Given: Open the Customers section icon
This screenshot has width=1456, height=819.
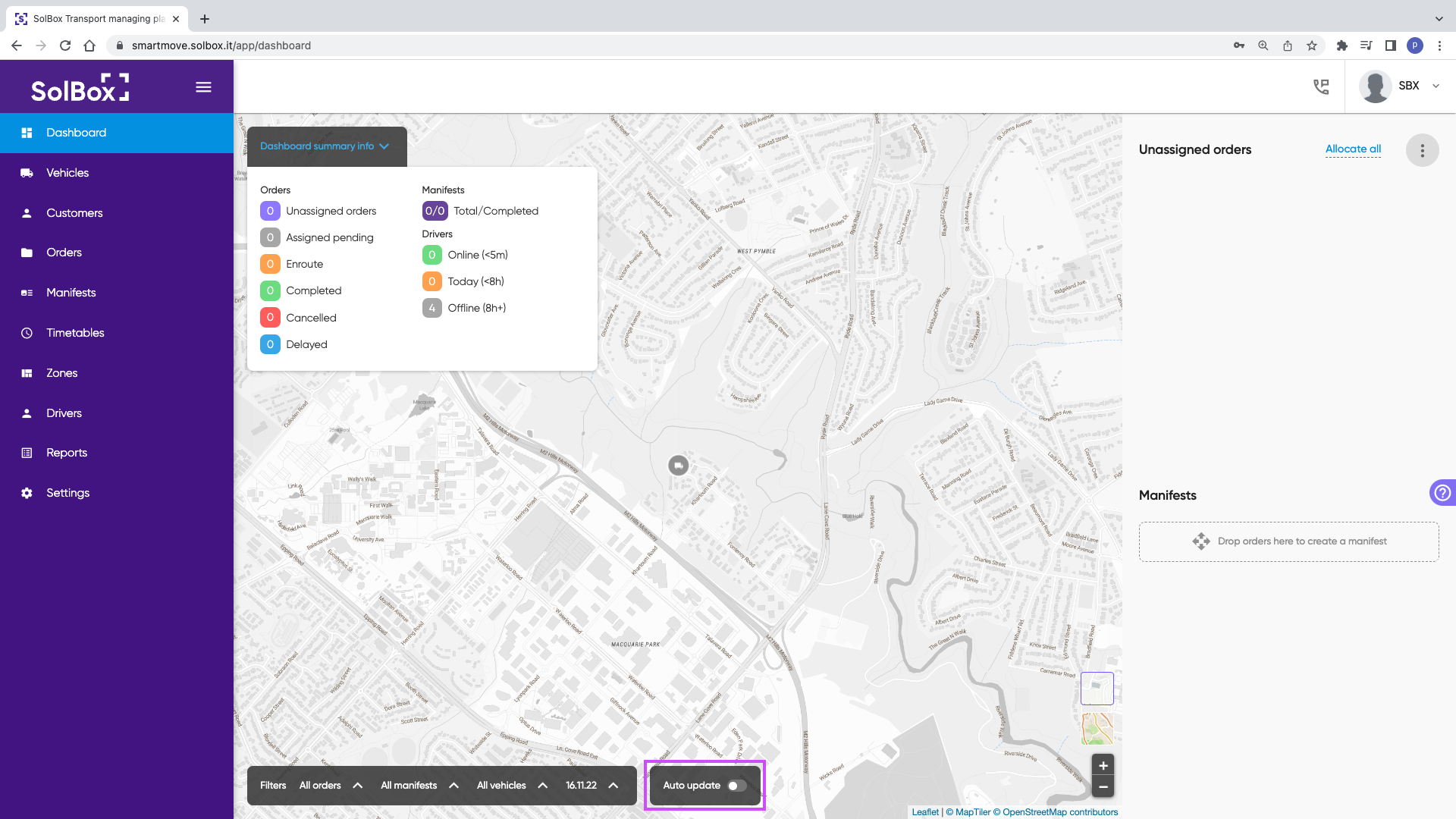Looking at the screenshot, I should (27, 212).
